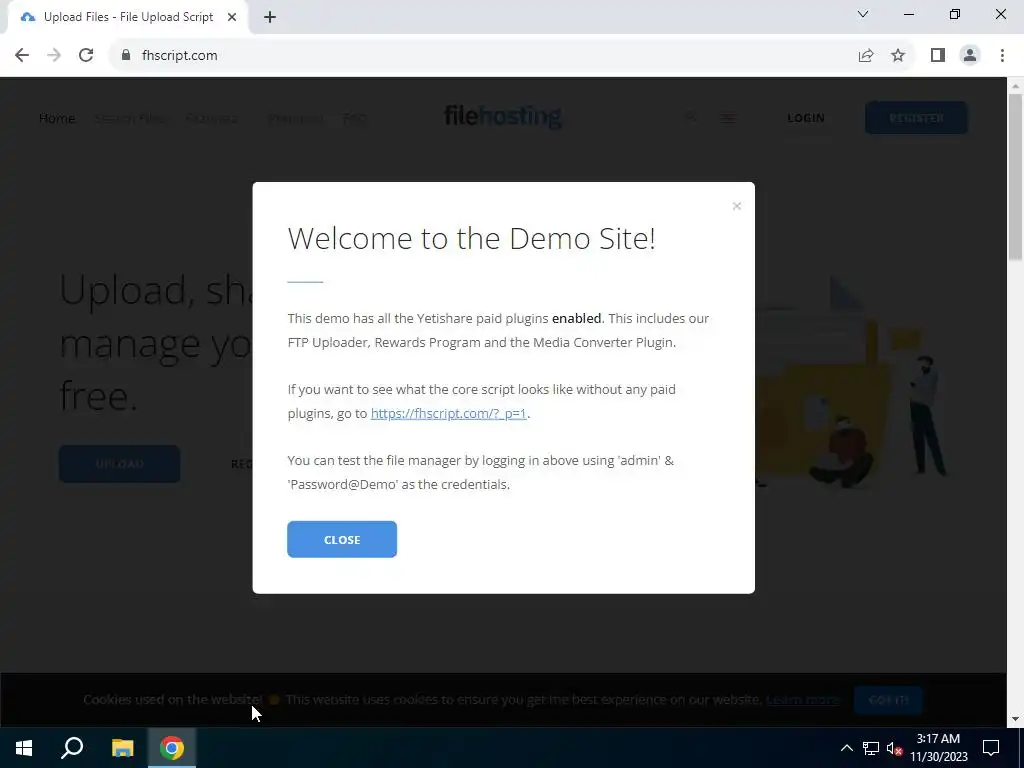Open the notification center icon
Screen dimensions: 1024x768
click(x=991, y=748)
